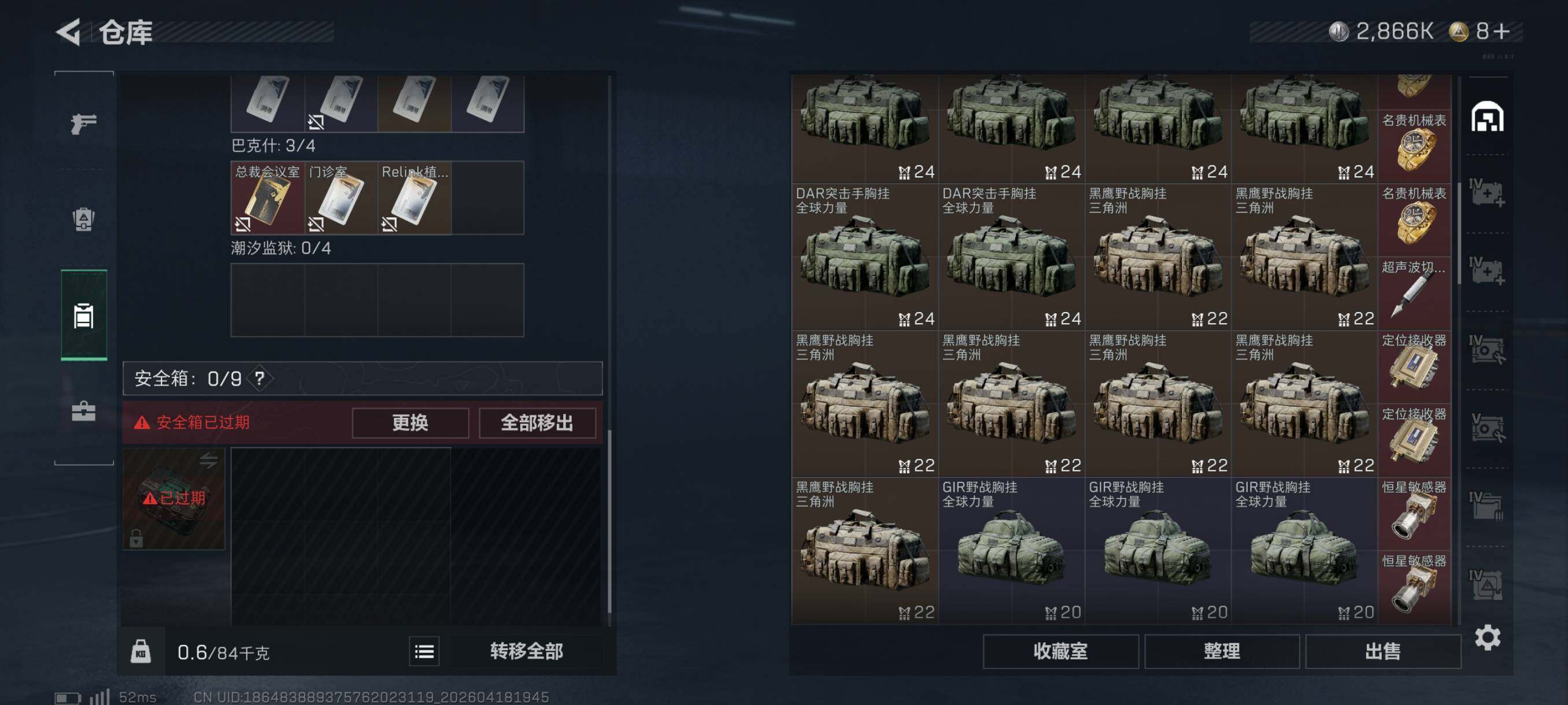
Task: Open the weapons tab with pistol icon
Action: coord(83,124)
